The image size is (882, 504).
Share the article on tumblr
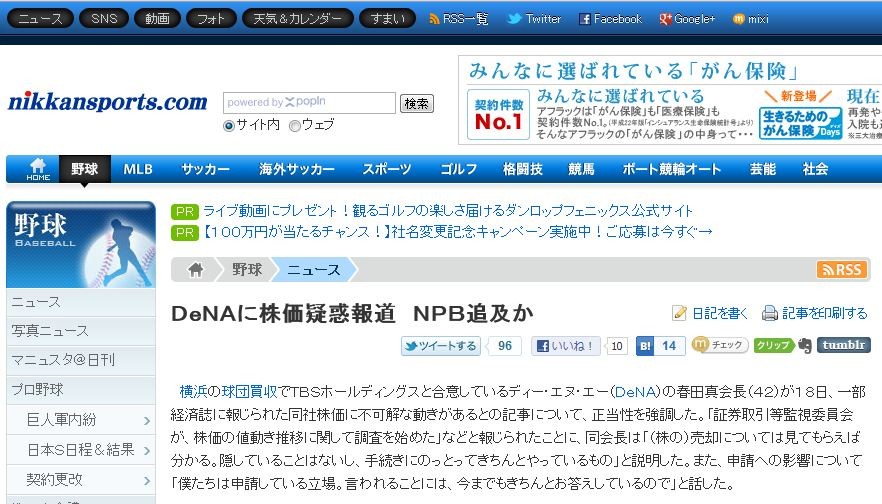843,345
